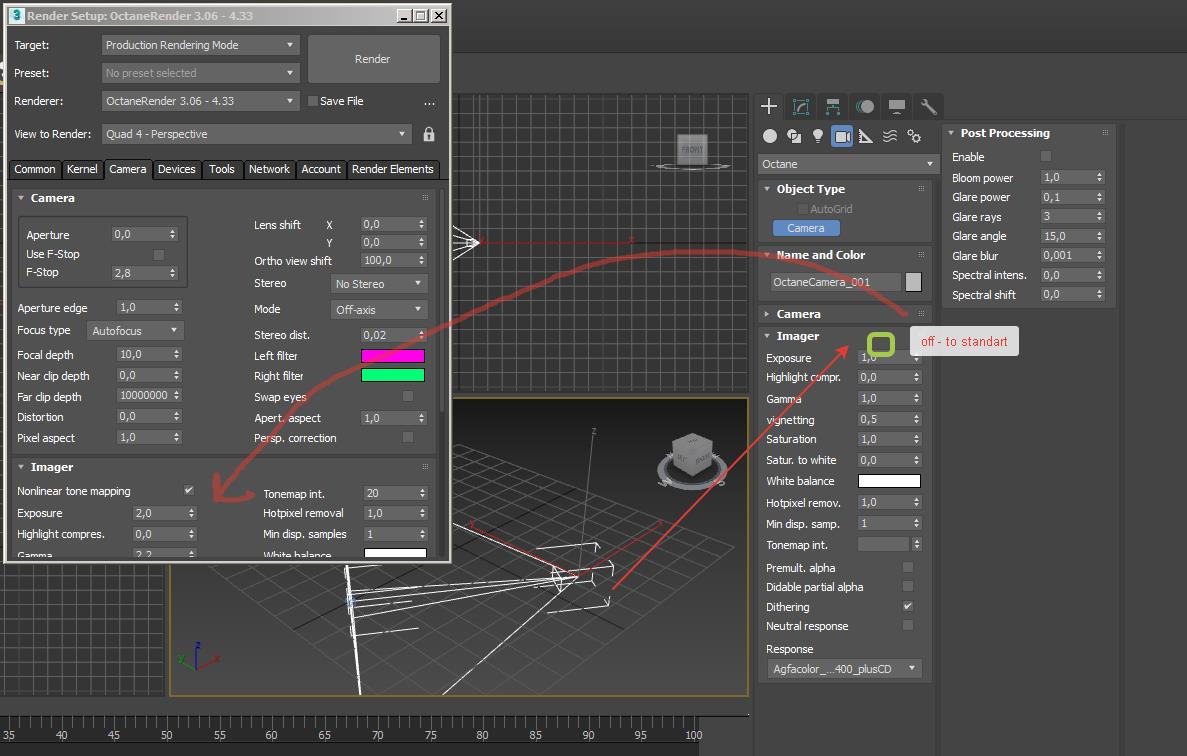Select the Systems category gears icon
This screenshot has width=1187, height=756.
point(914,136)
